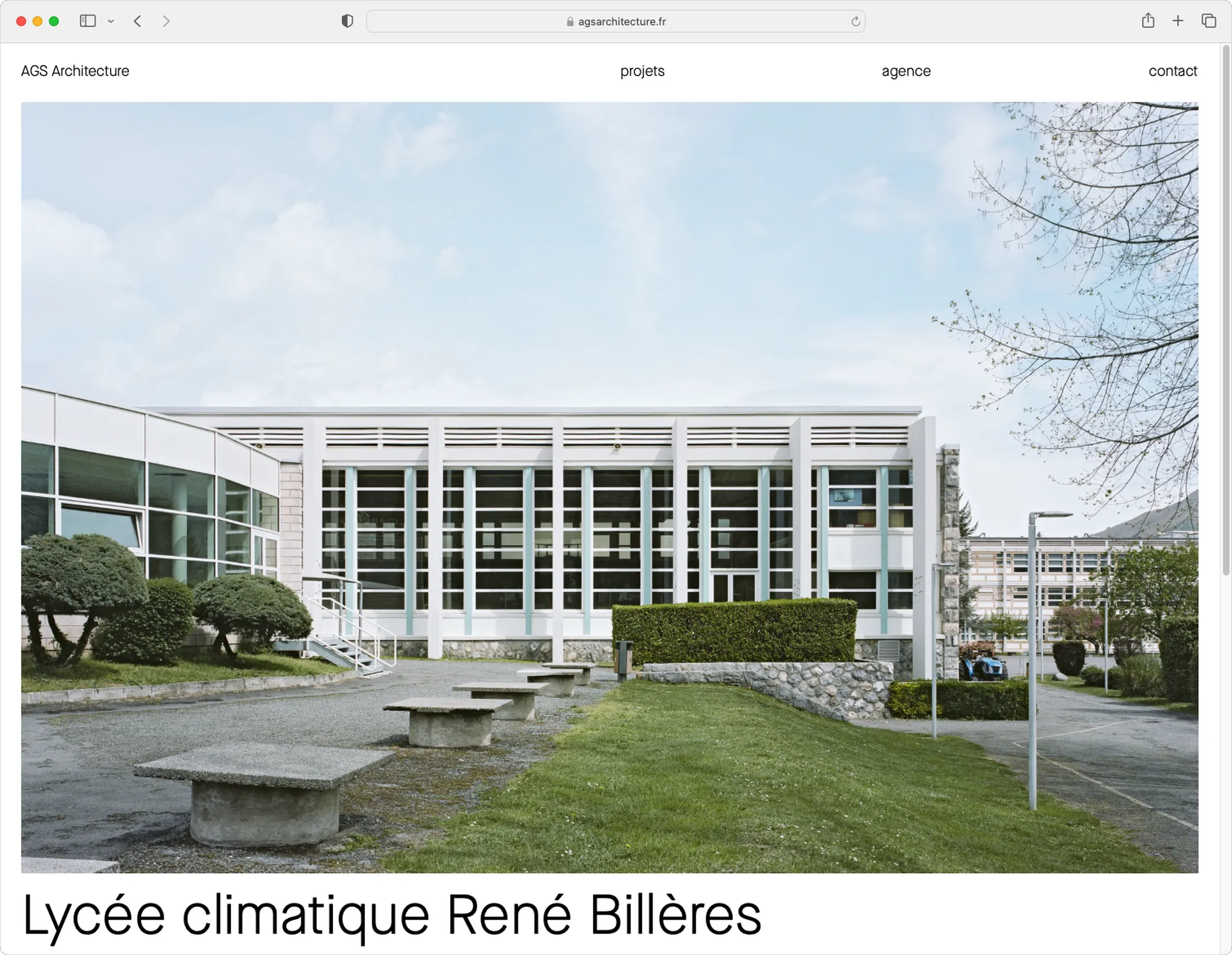Image resolution: width=1232 pixels, height=955 pixels.
Task: Open the AGS Architecture home link
Action: pyautogui.click(x=75, y=71)
